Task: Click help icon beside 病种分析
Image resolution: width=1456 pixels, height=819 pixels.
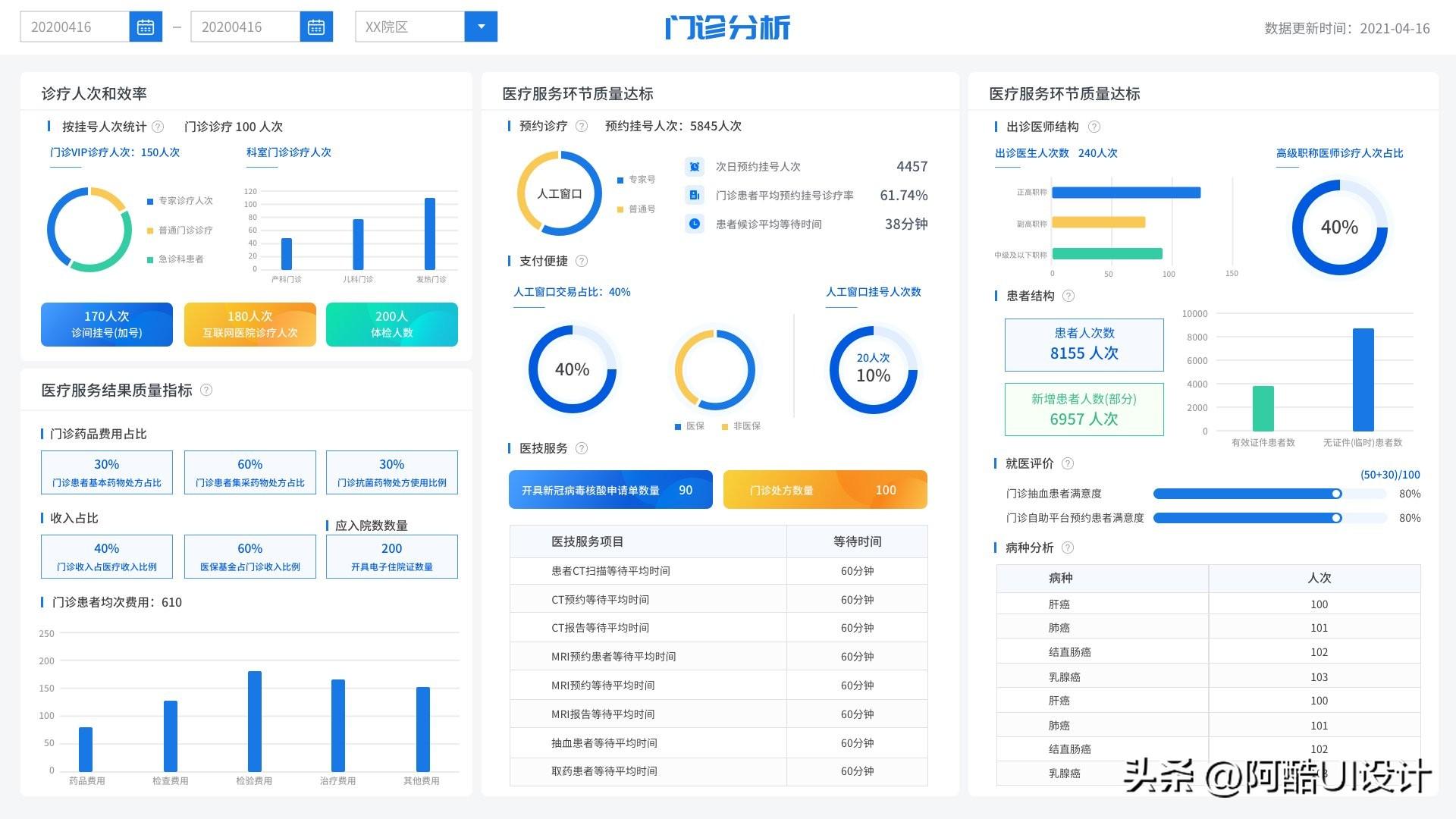Action: click(x=1068, y=548)
